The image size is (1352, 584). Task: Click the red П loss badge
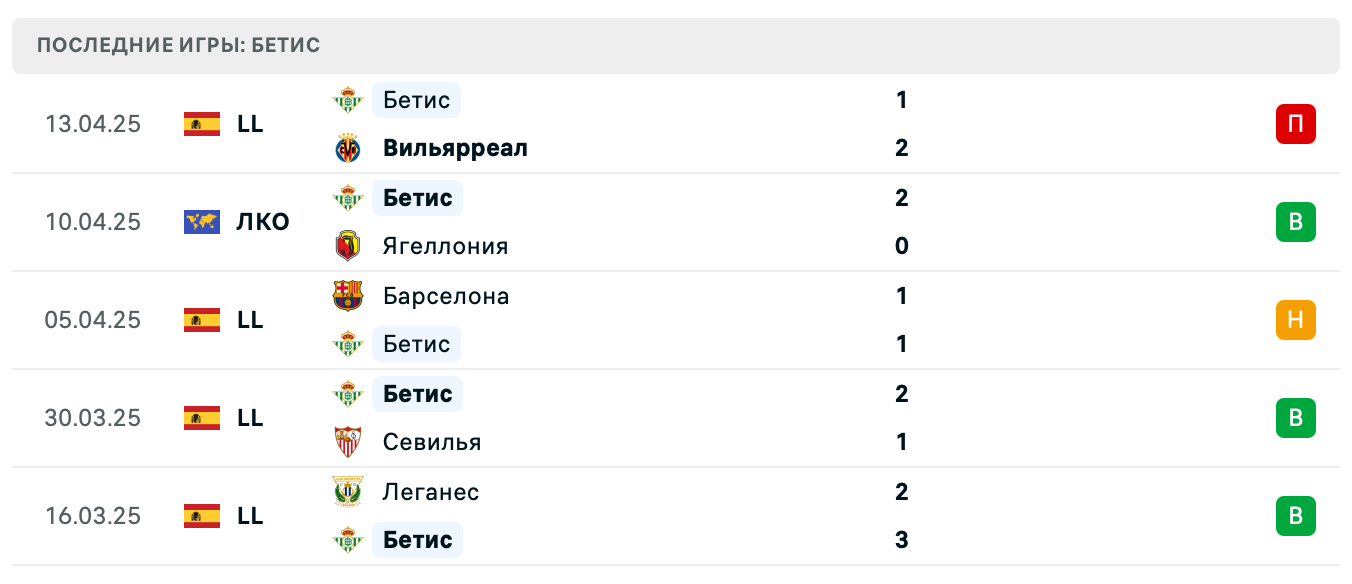point(1296,124)
